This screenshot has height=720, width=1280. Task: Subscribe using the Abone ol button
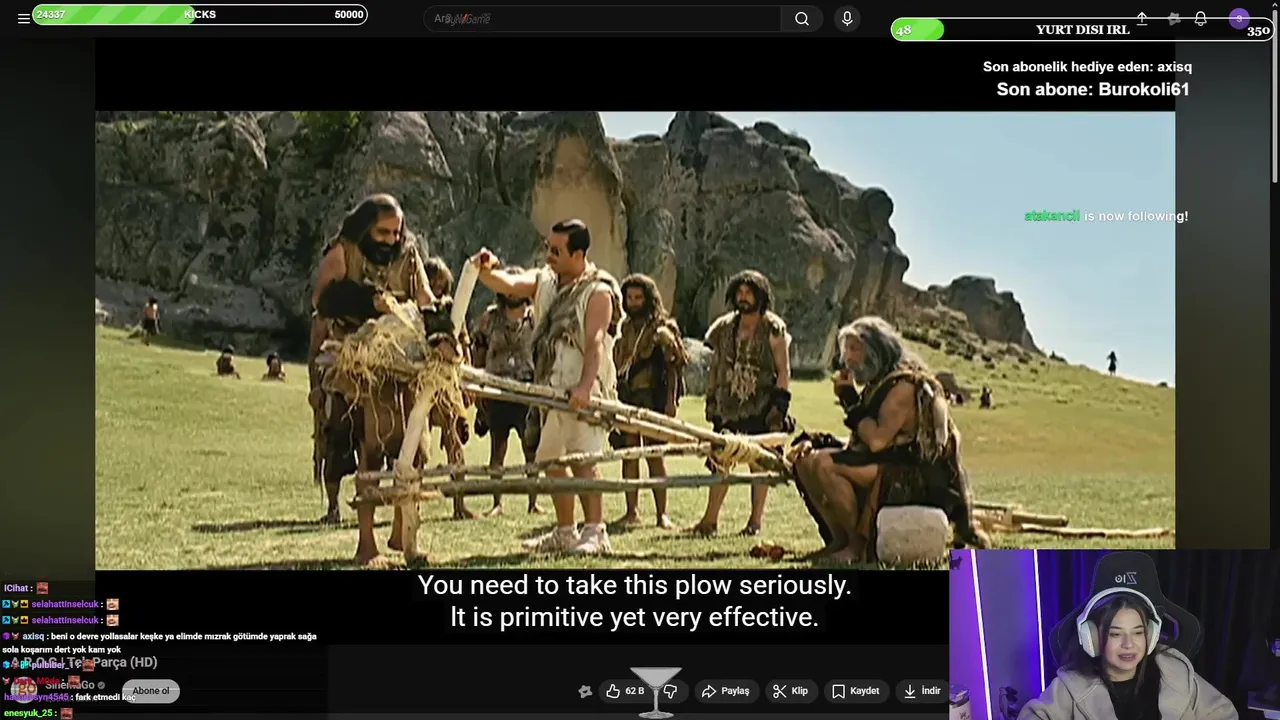[151, 691]
